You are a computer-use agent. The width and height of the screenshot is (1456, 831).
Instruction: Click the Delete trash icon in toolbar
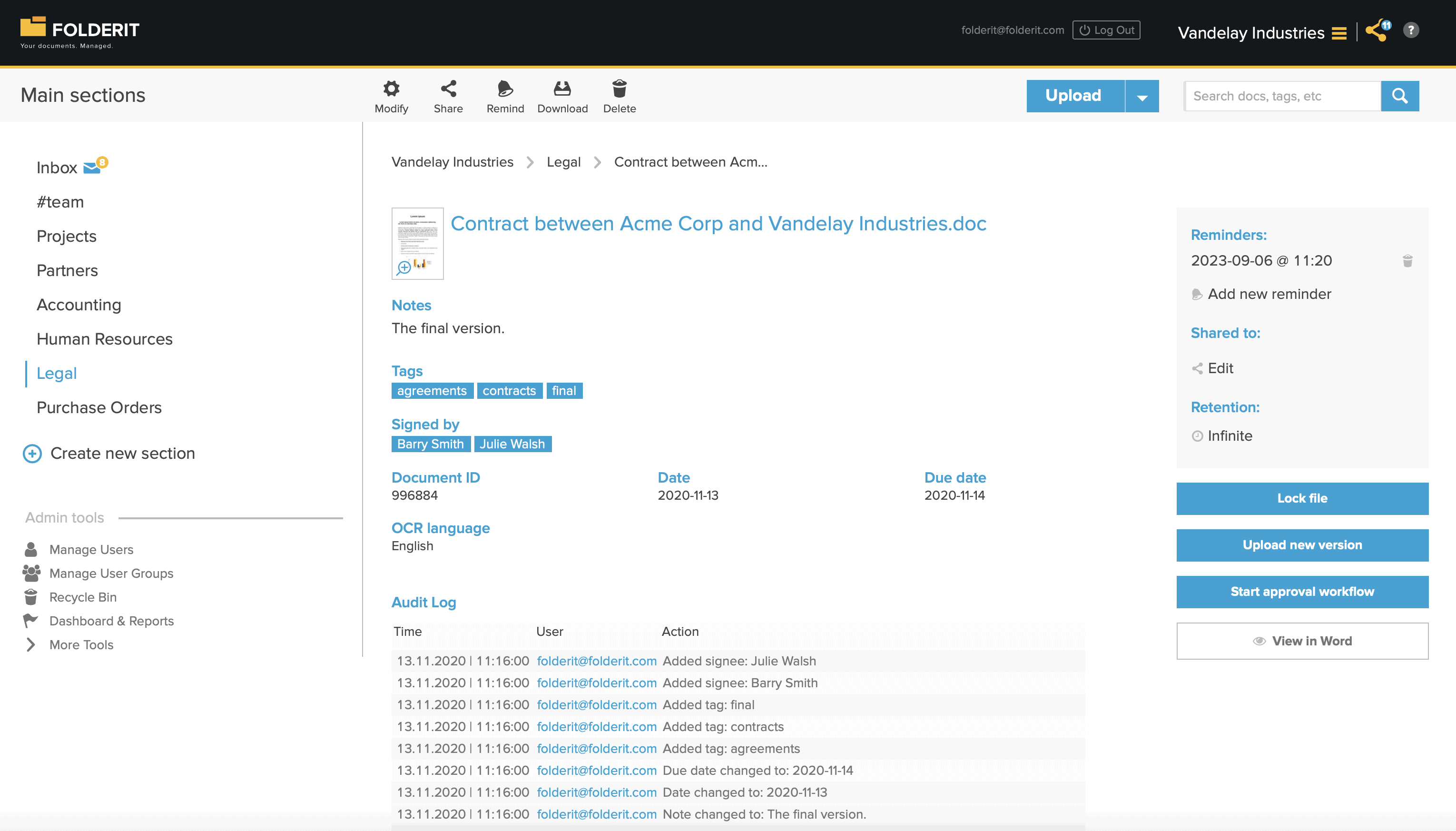click(x=620, y=89)
